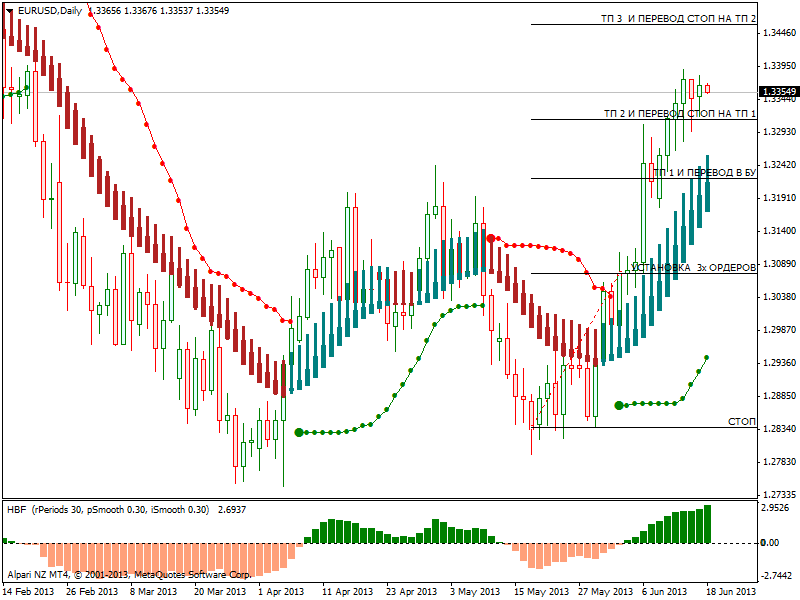Click the 1.30890 price scale value
This screenshot has height=600, width=800.
point(779,264)
